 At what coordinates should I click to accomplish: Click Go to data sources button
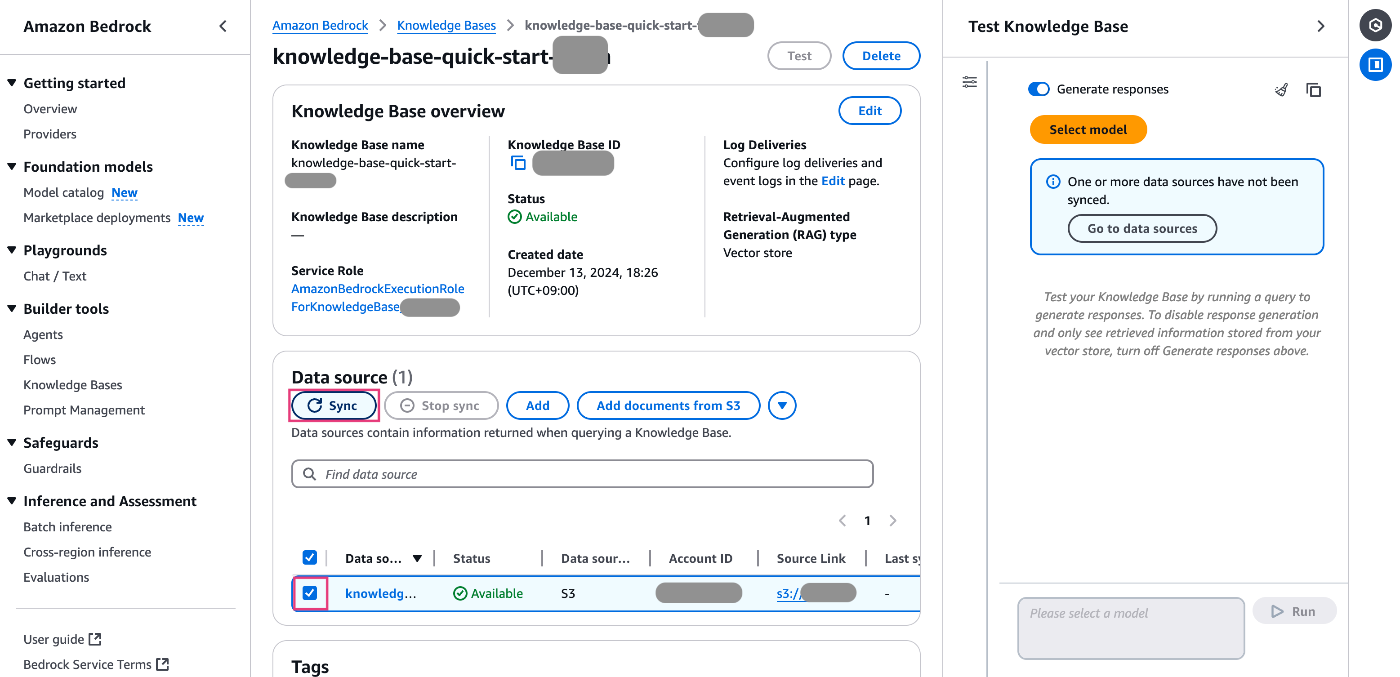point(1142,229)
